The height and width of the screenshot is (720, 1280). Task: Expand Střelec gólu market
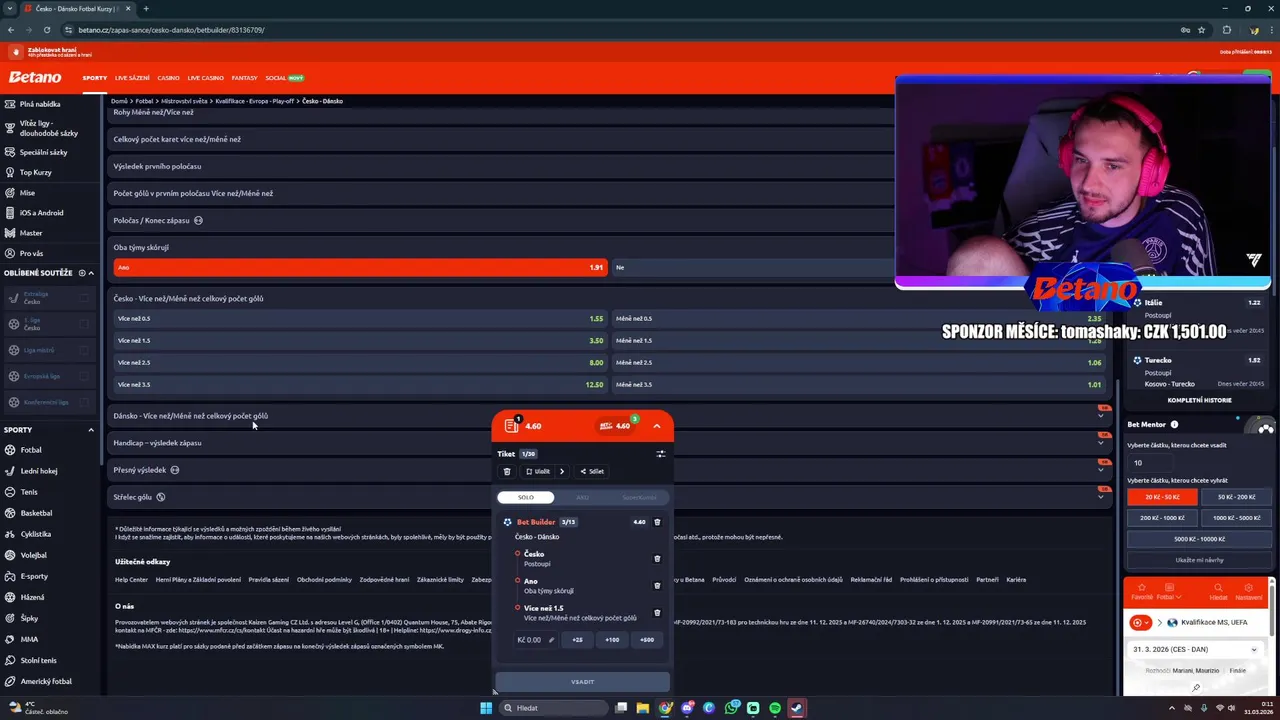point(610,497)
